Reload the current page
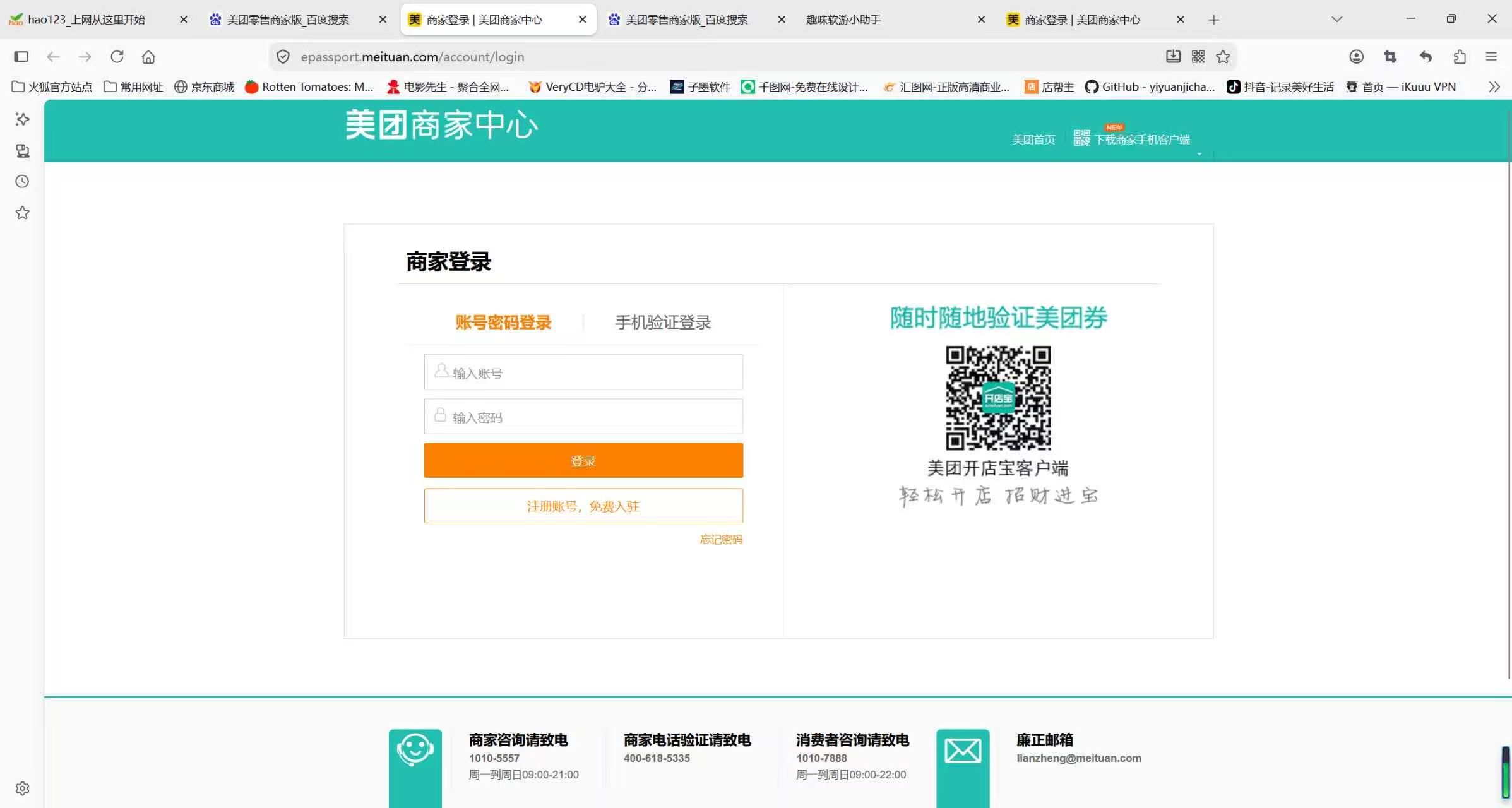 pos(117,57)
